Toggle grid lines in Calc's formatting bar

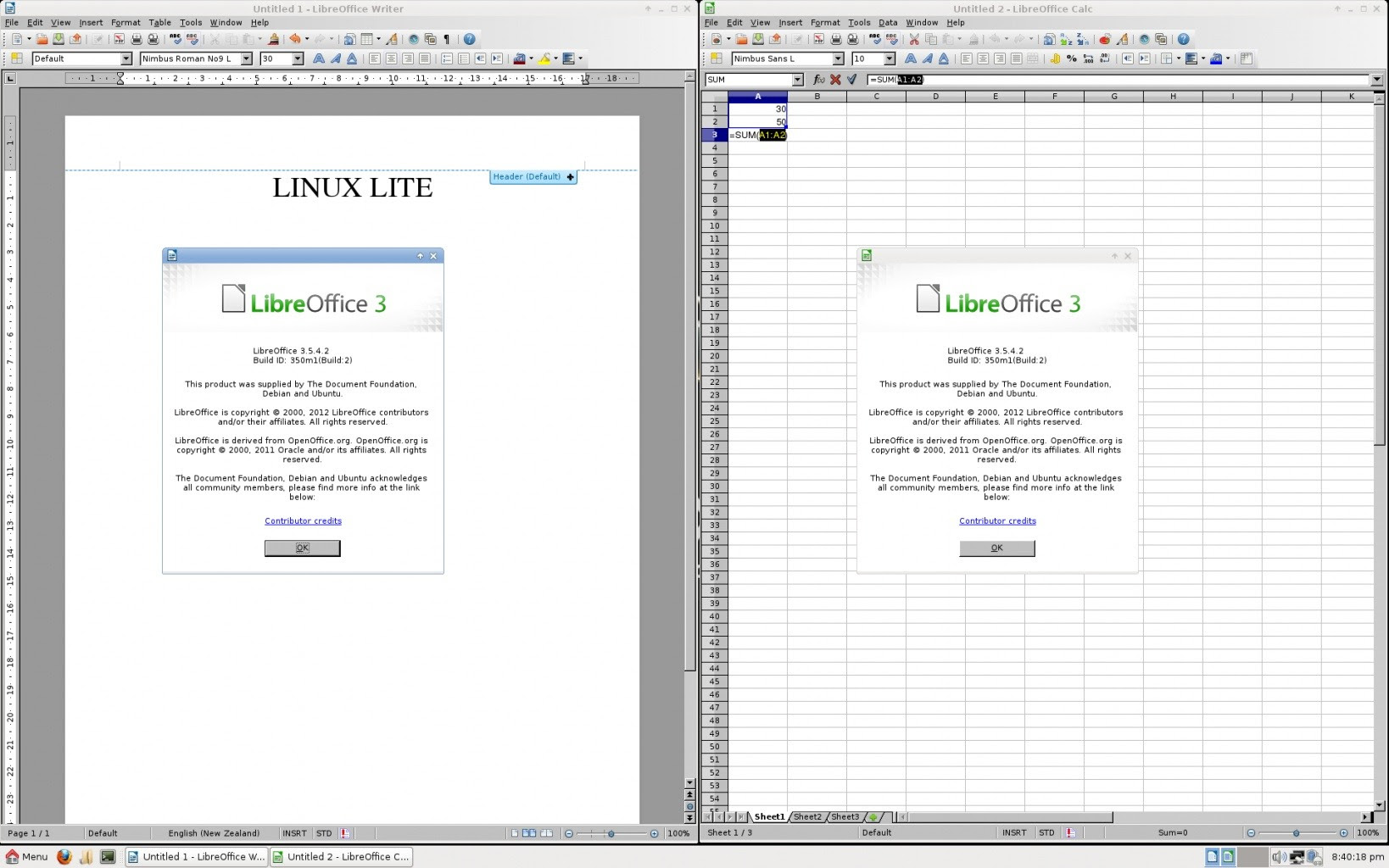(1246, 58)
